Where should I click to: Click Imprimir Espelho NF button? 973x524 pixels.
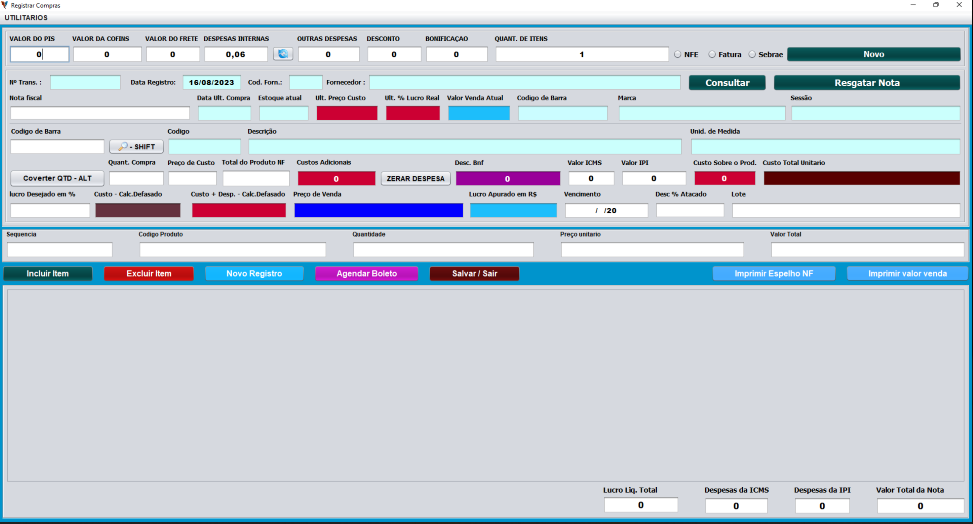pyautogui.click(x=773, y=273)
